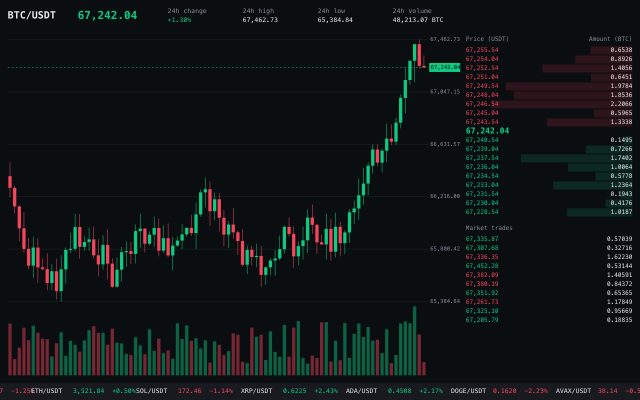Click bid amount 1.2364
This screenshot has height=400, width=640.
(x=621, y=184)
